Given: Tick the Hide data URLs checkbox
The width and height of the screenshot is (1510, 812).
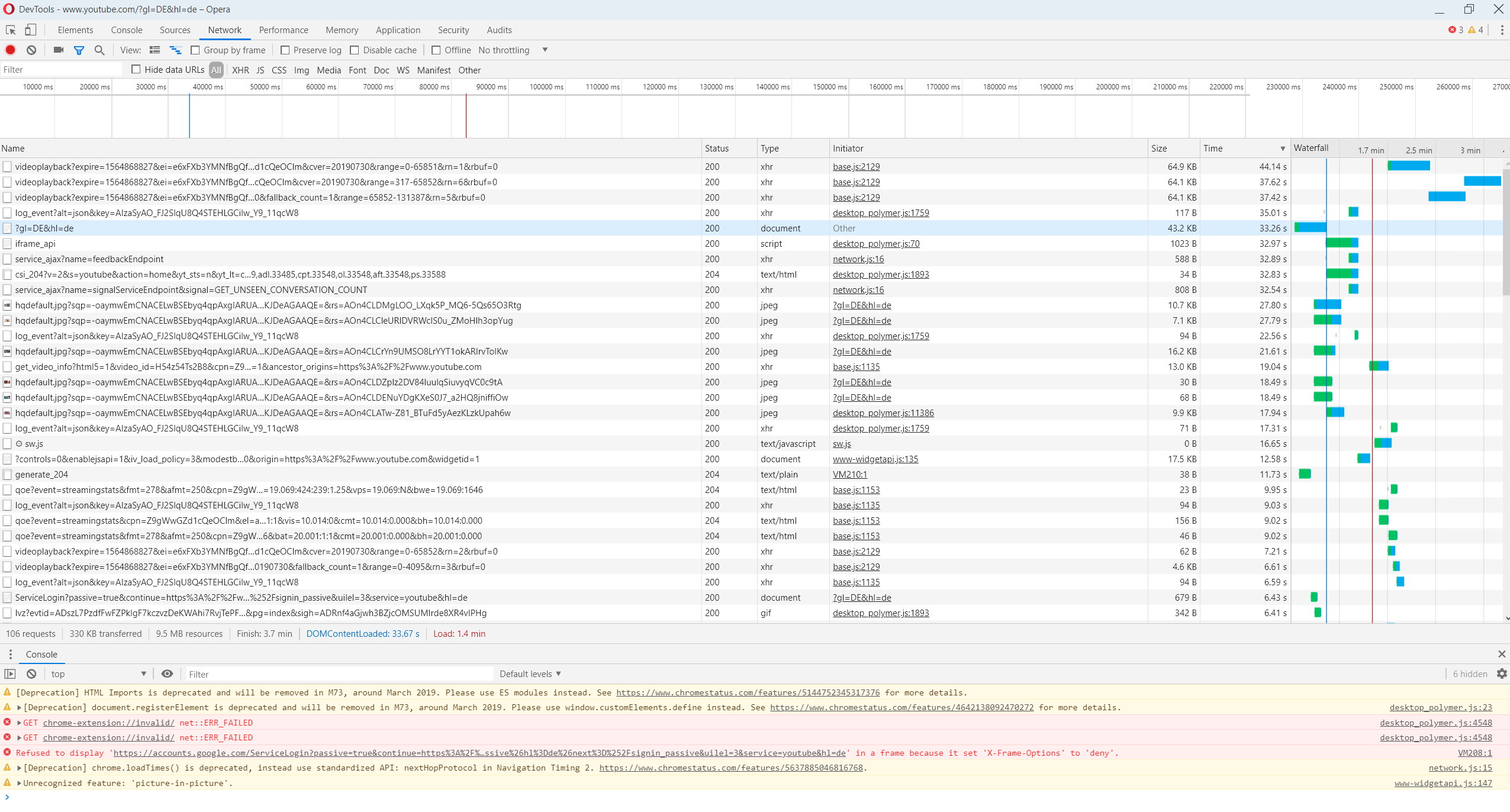Looking at the screenshot, I should pos(136,69).
